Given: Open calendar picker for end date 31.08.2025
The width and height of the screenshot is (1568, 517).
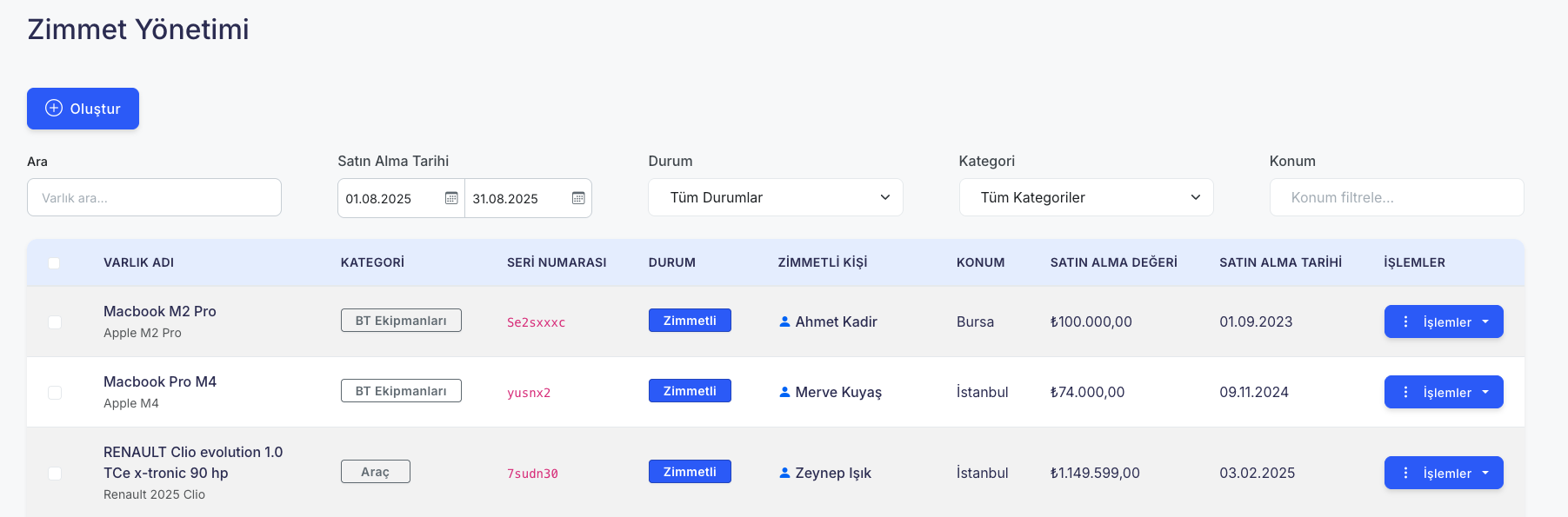Looking at the screenshot, I should [578, 198].
